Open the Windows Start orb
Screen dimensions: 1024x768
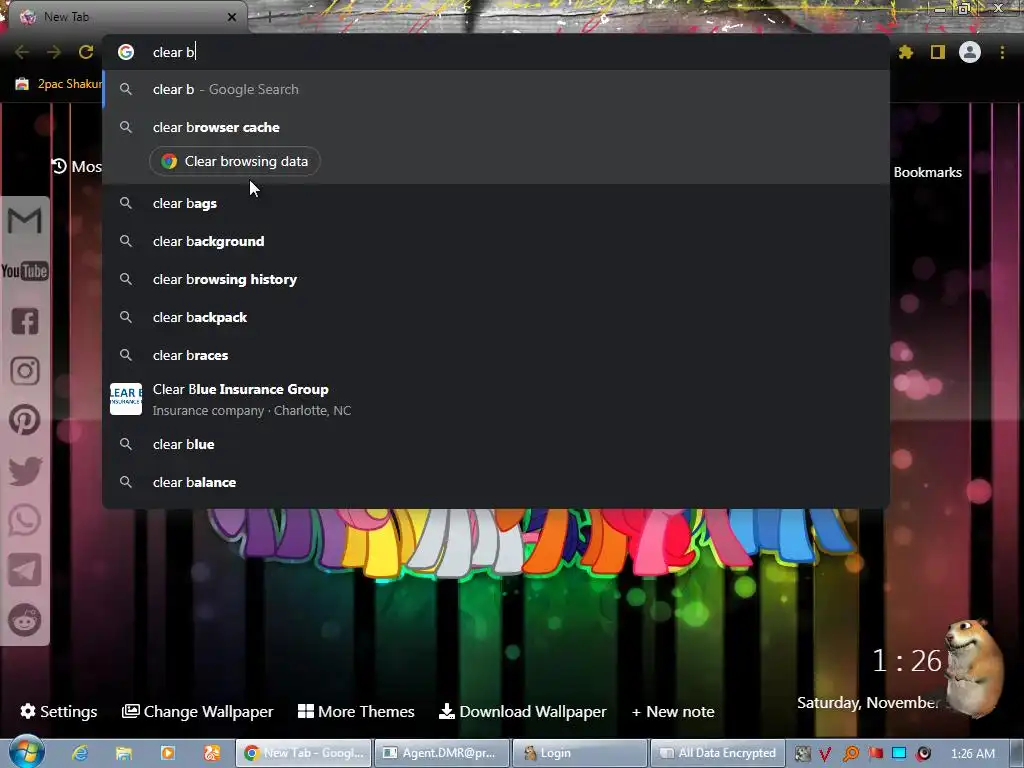(27, 752)
